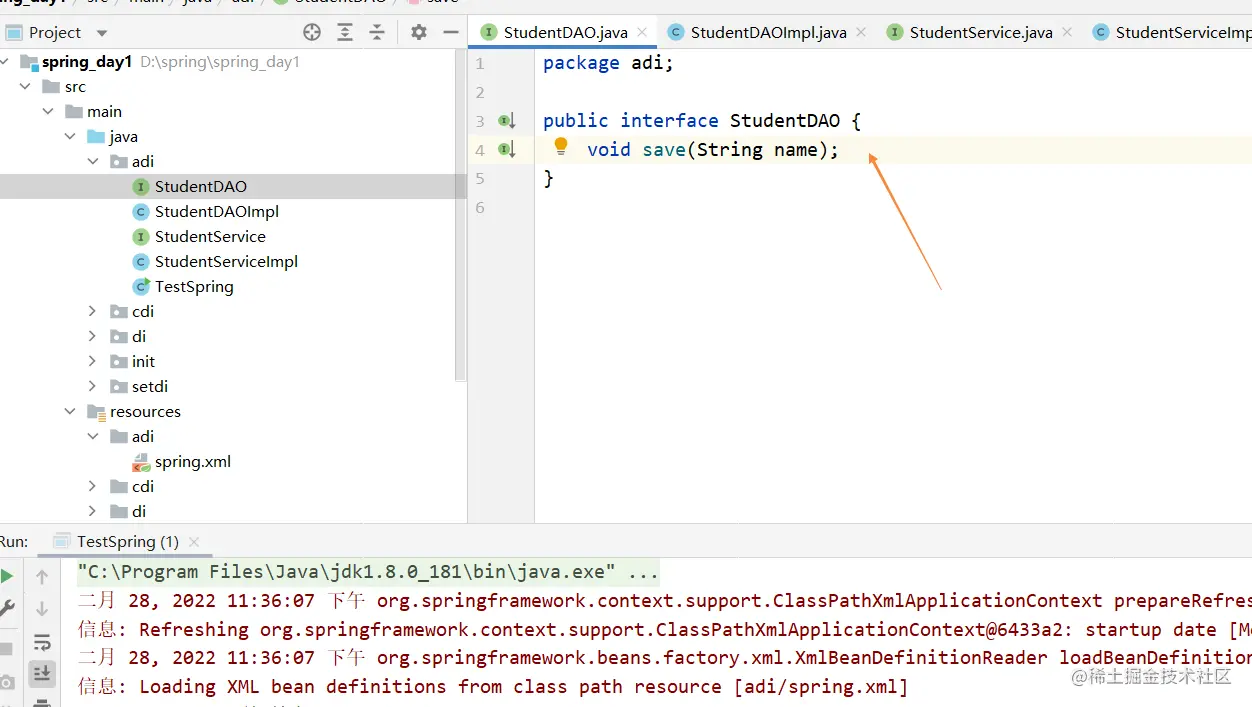Close the StudentDAOImpl.java tab

[862, 32]
